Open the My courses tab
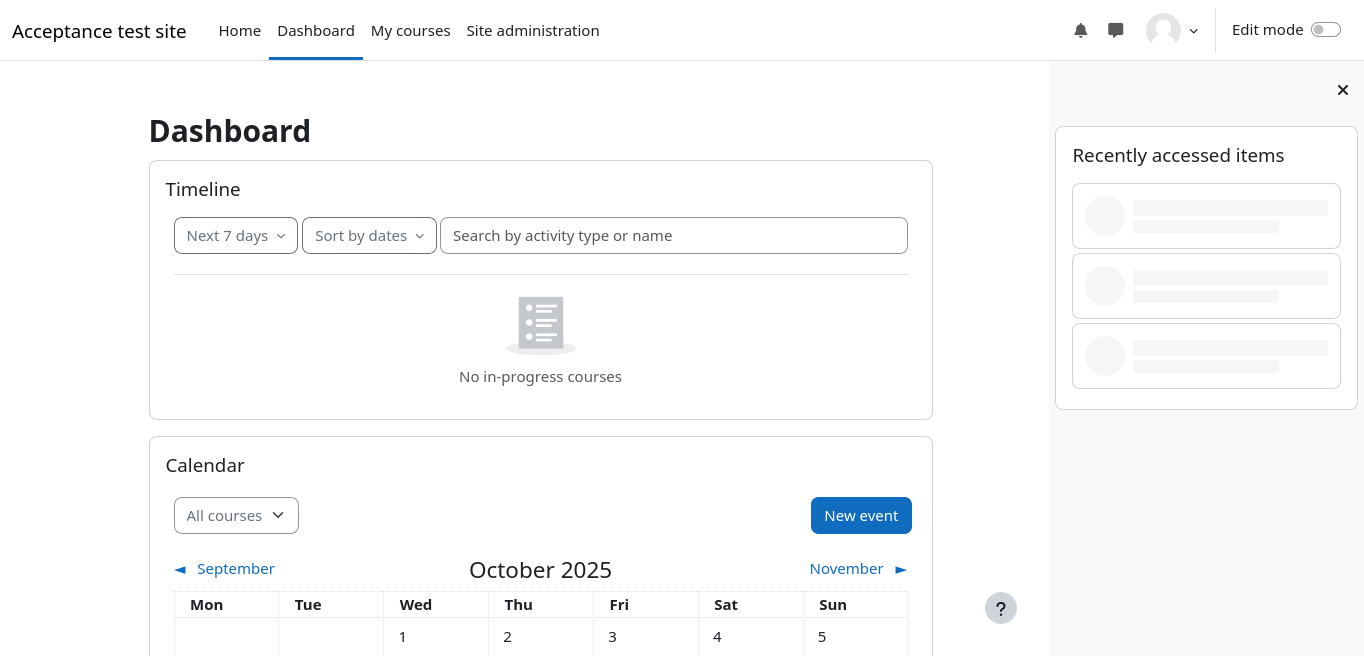Screen dimensions: 1364x656 coord(410,31)
